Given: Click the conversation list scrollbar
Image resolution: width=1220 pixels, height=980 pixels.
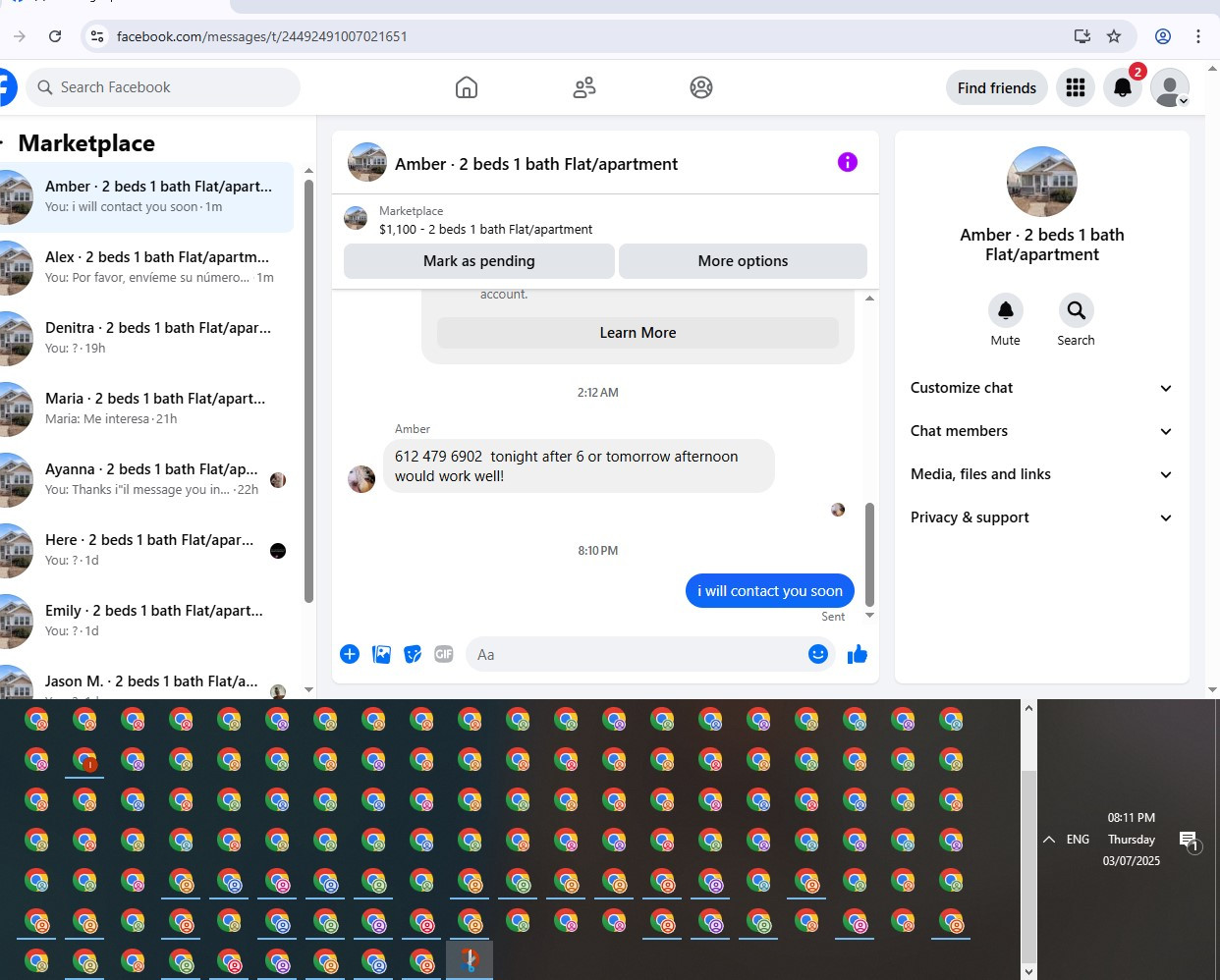Looking at the screenshot, I should 308,391.
